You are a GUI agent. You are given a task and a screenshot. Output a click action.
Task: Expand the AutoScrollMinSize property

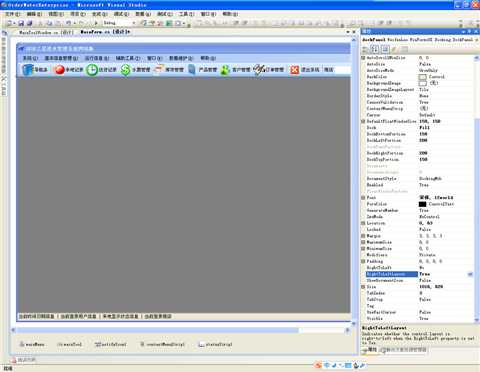(x=363, y=58)
